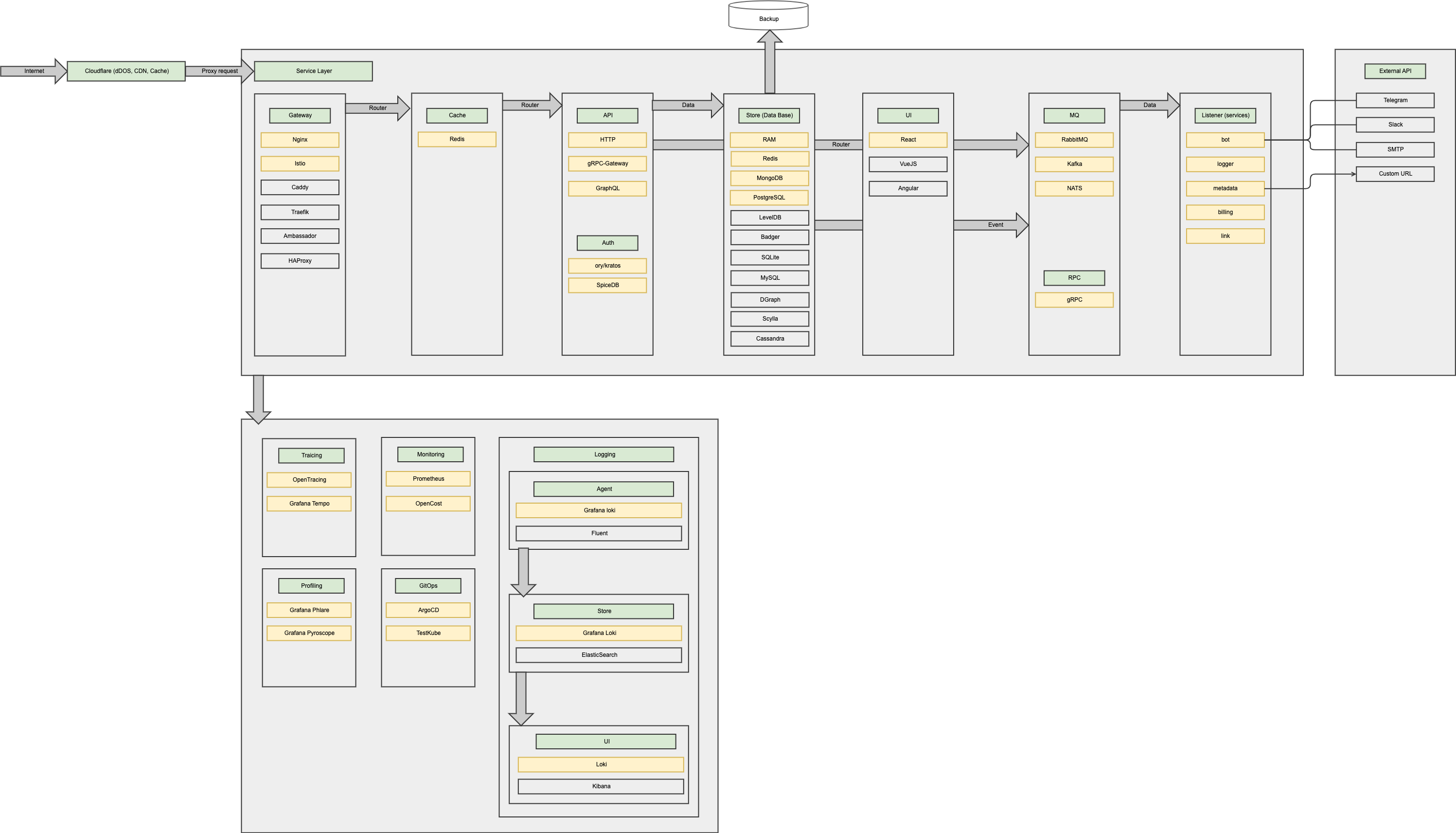Toggle the Auth section in API panel
Screen dimensions: 1456x833
point(608,242)
